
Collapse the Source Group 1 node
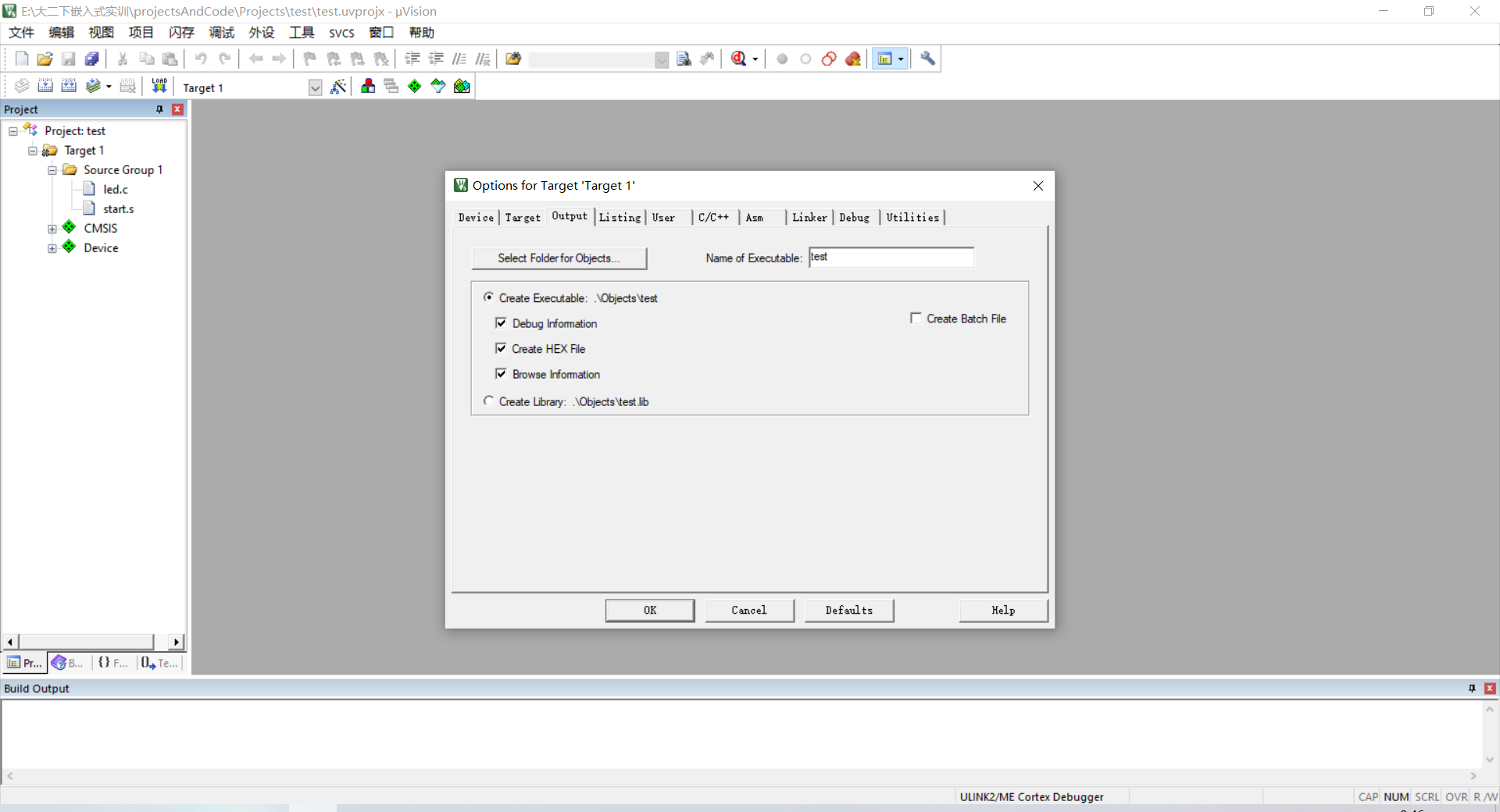(x=52, y=170)
